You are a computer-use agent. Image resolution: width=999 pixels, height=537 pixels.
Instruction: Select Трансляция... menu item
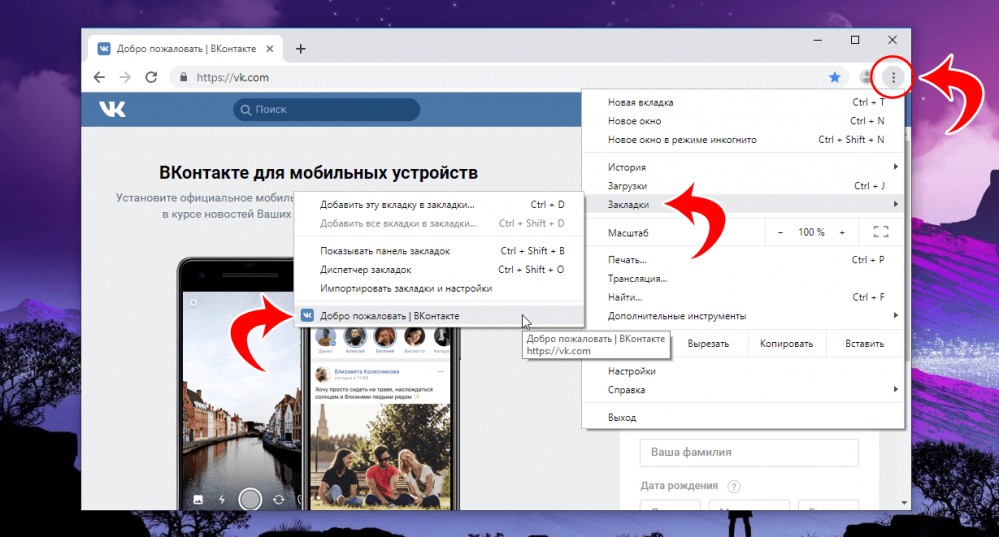[x=743, y=278]
